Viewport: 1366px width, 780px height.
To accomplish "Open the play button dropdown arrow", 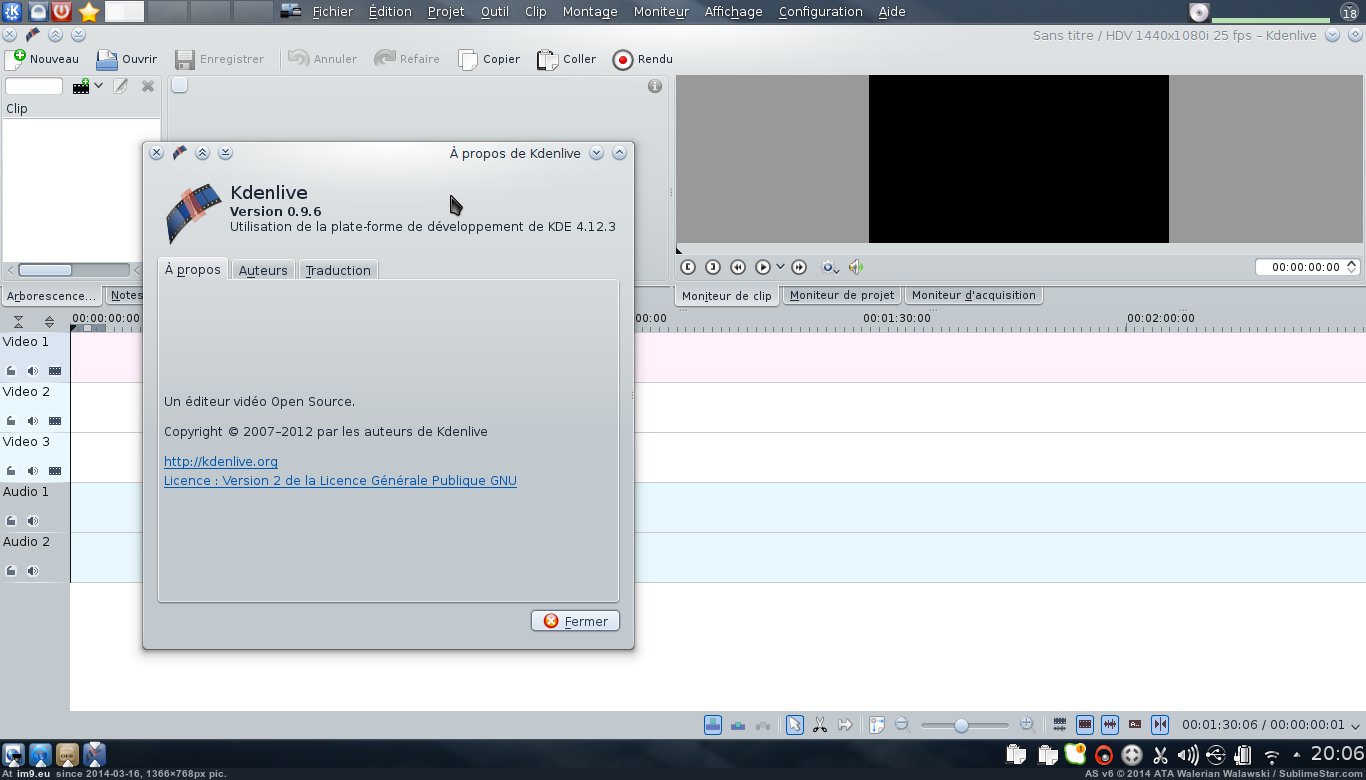I will [780, 267].
